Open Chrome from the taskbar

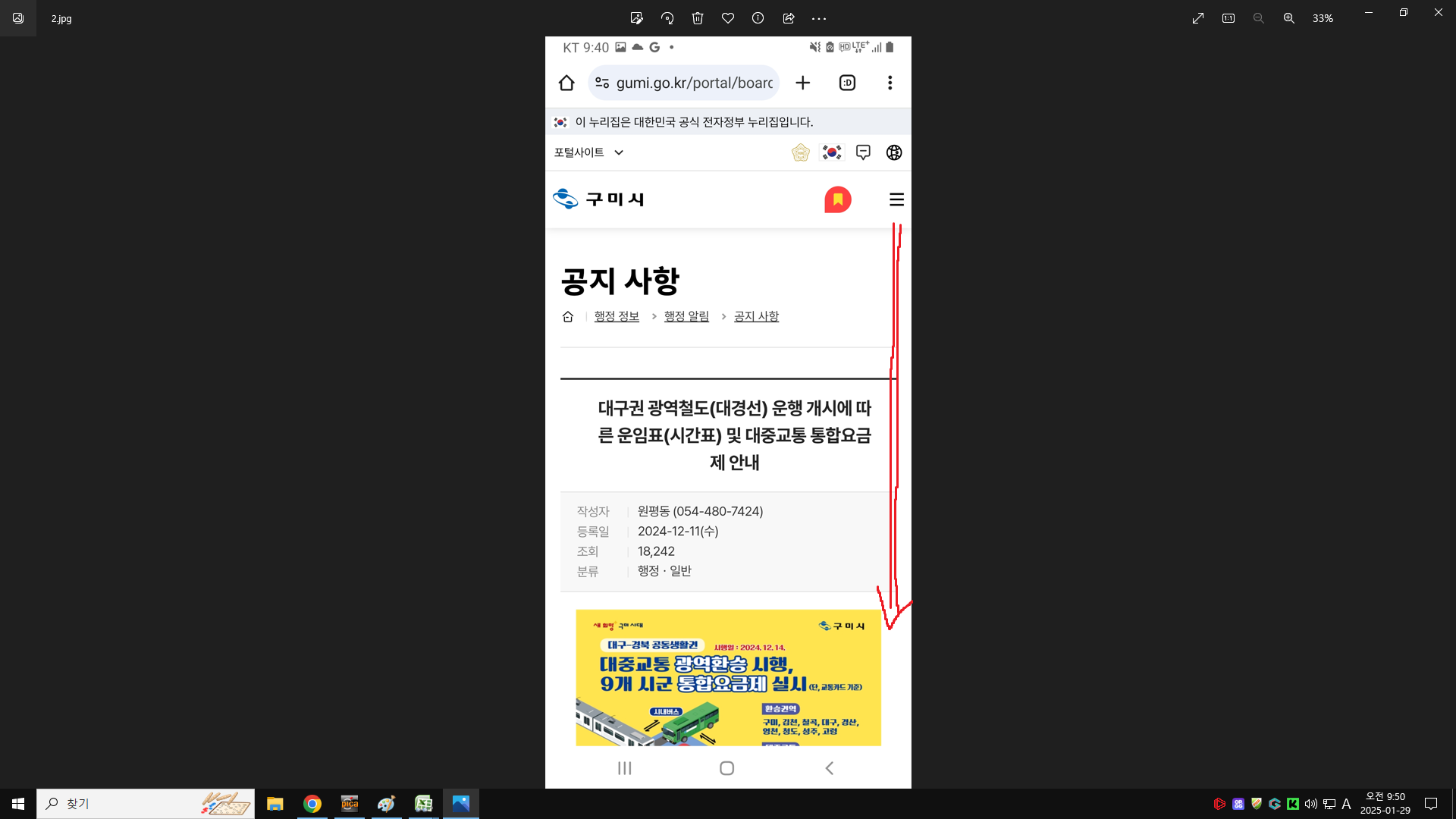click(312, 804)
